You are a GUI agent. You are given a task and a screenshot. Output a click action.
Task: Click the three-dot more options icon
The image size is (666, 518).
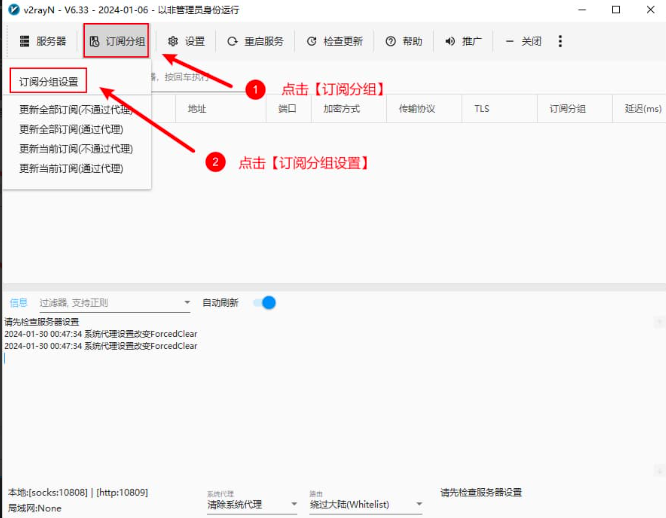(x=560, y=41)
